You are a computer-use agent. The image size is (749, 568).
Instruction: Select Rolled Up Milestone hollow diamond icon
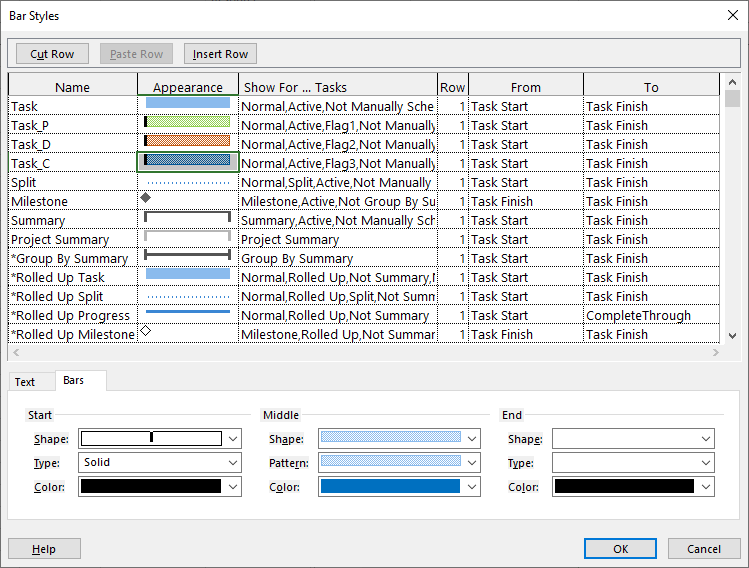(146, 331)
